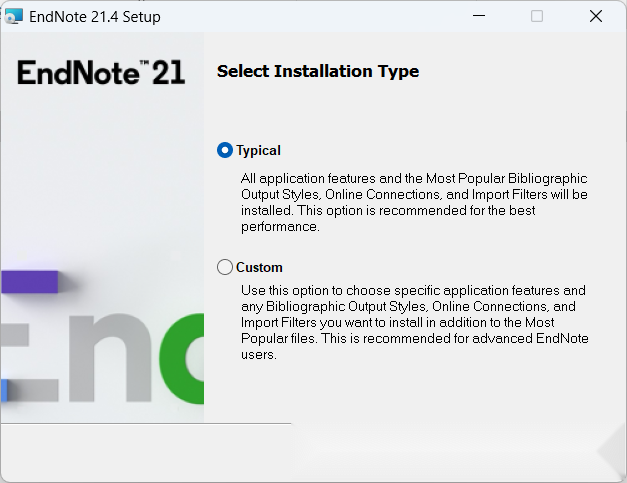Click the bold "Typical" option label
The image size is (627, 483).
pyautogui.click(x=258, y=151)
